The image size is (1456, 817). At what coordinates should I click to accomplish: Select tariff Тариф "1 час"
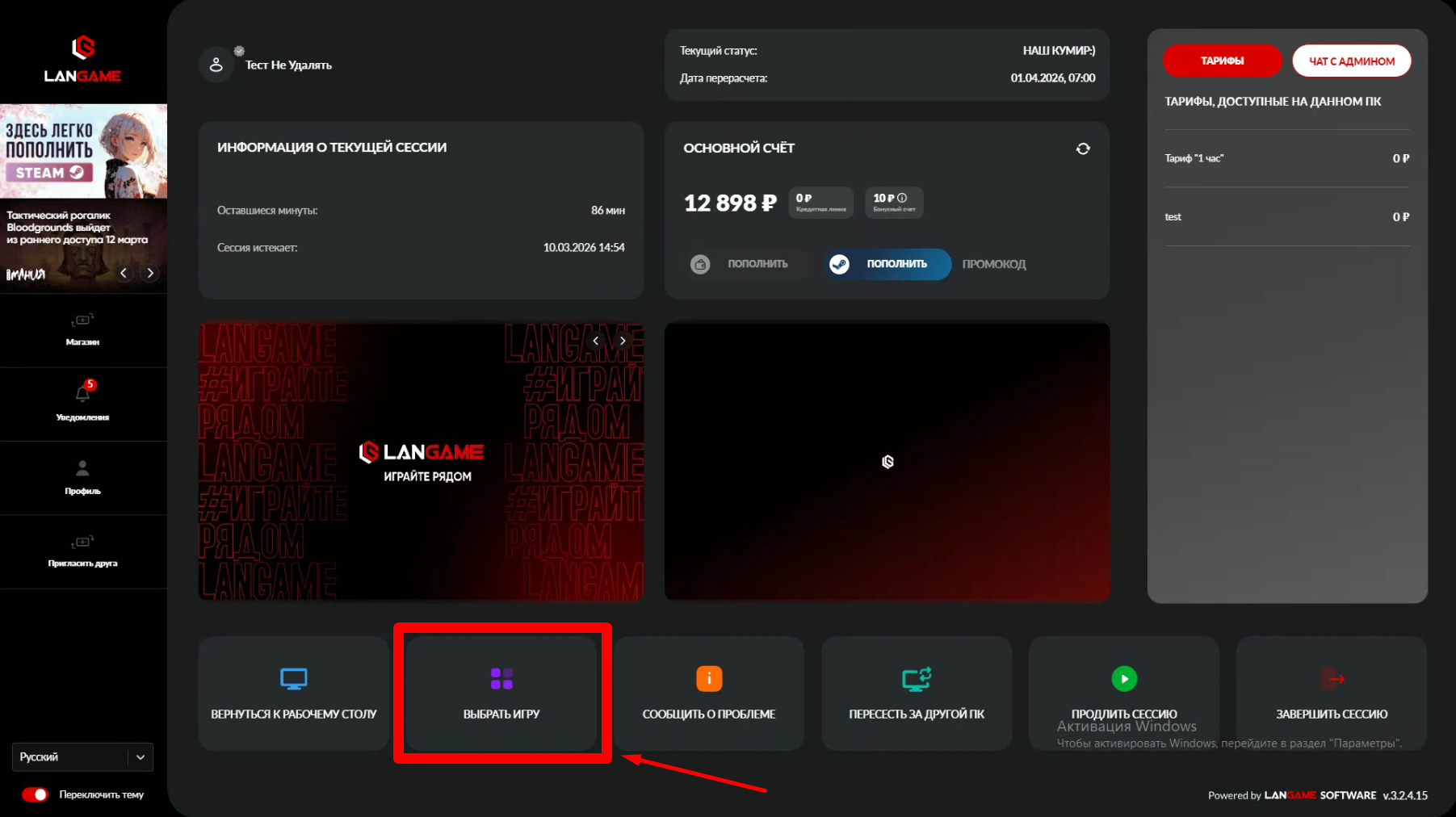[x=1287, y=158]
